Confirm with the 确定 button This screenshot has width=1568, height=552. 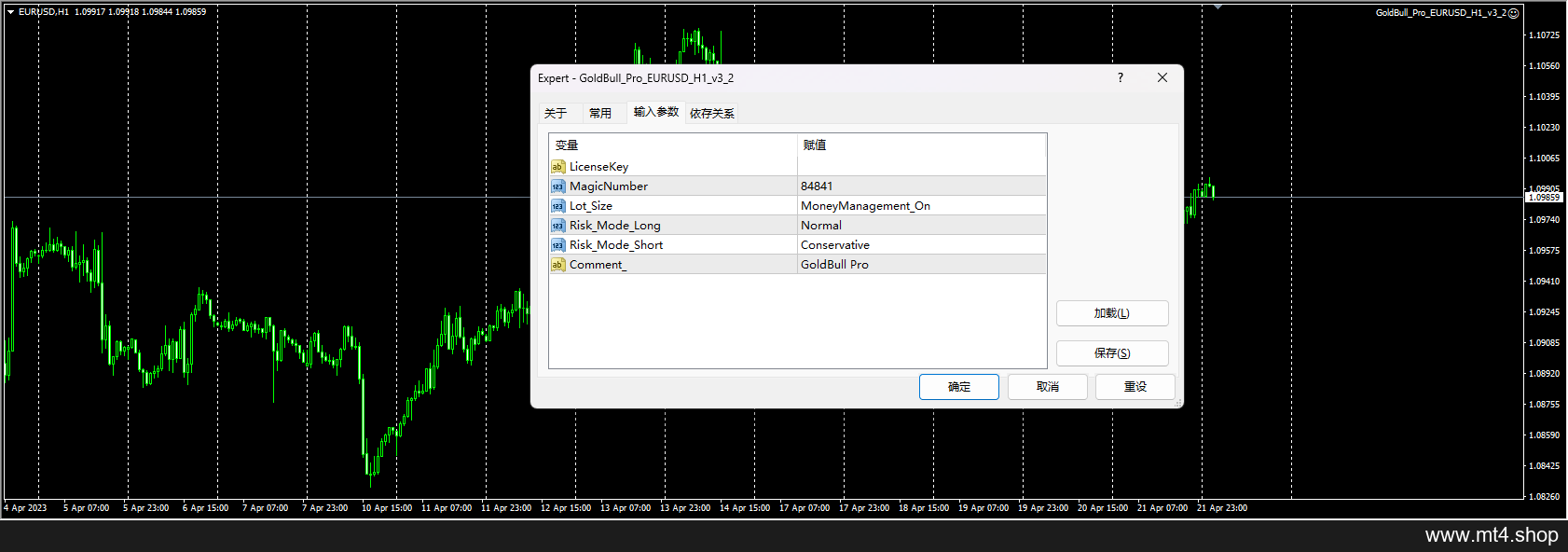pos(959,387)
